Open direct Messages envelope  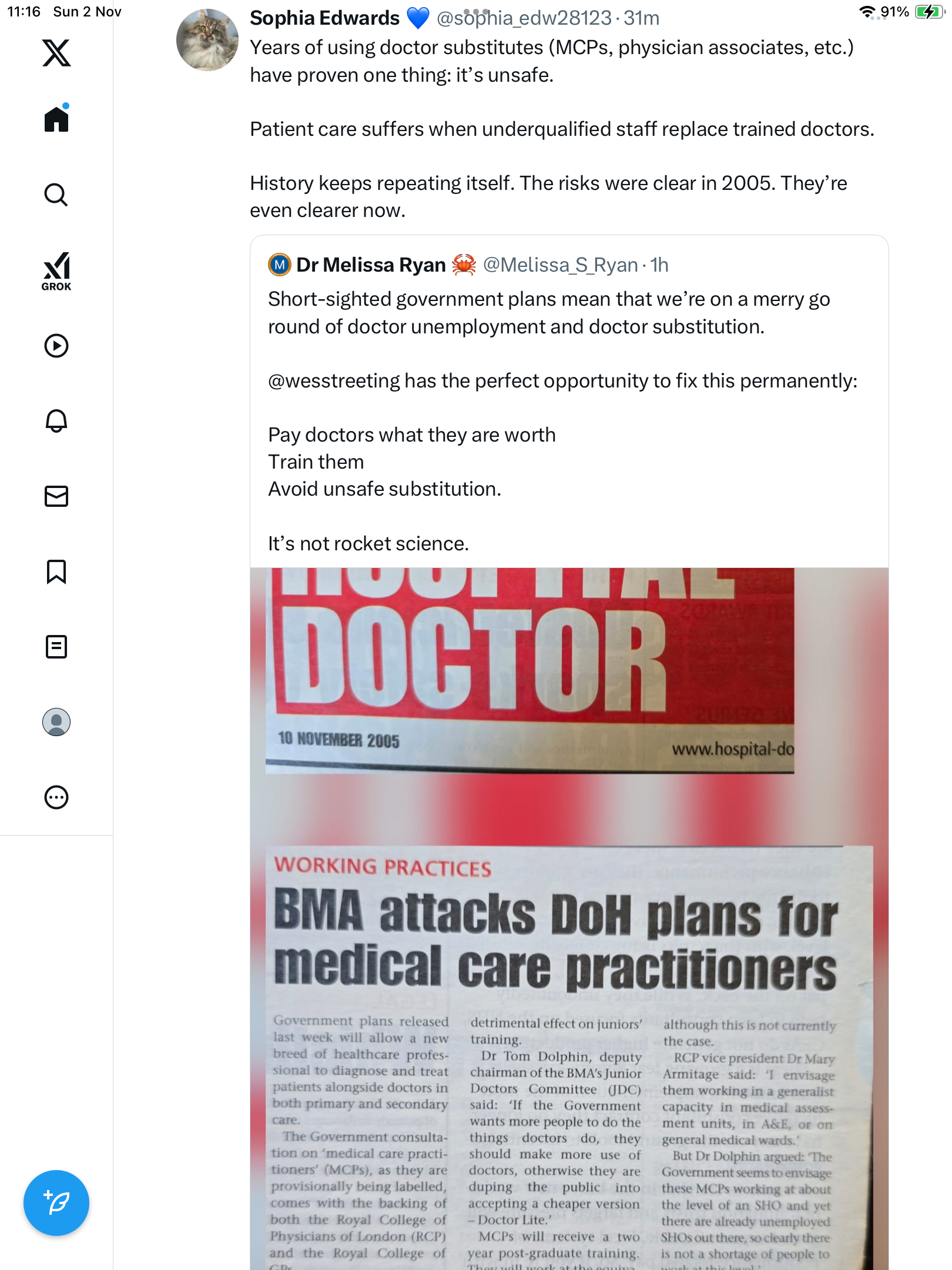pos(56,496)
